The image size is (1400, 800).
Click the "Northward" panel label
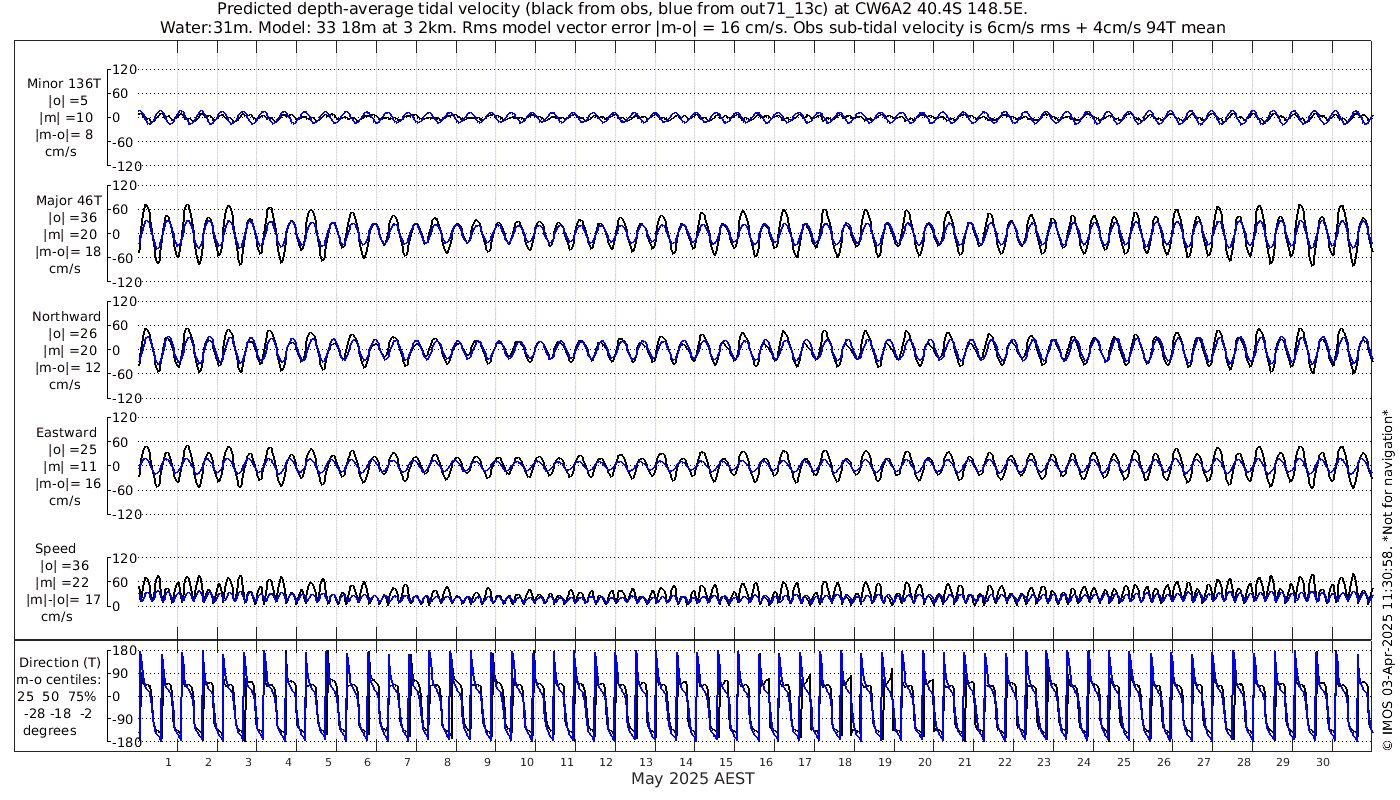click(x=66, y=317)
